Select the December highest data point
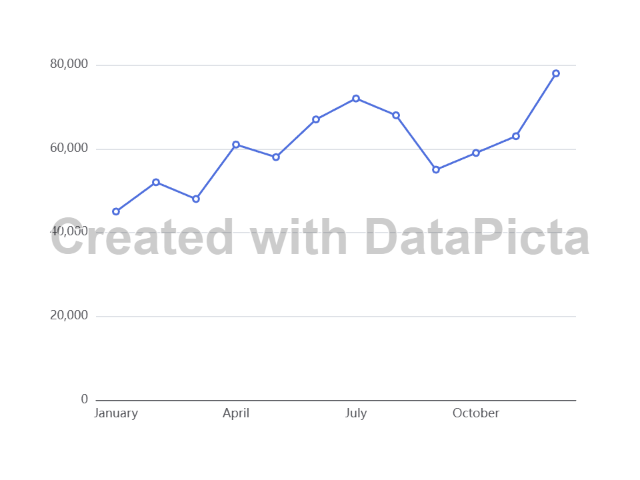 556,73
